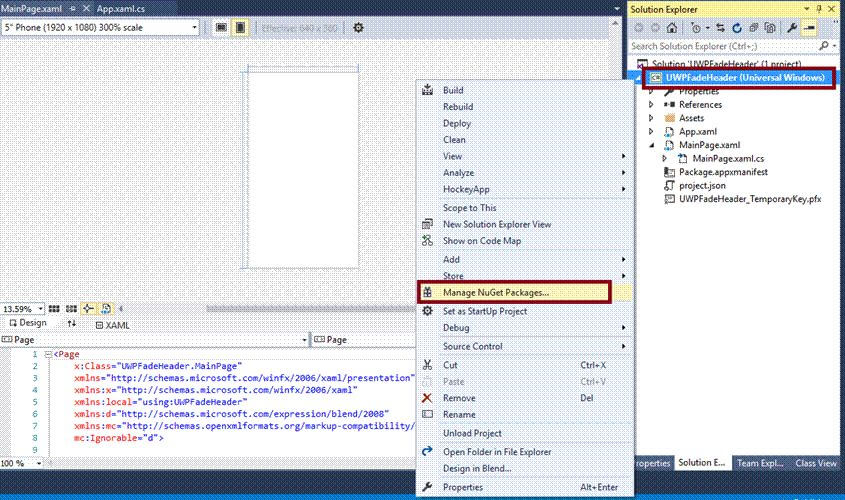This screenshot has height=500, width=845.
Task: Switch to the Design pane tab
Action: point(28,323)
